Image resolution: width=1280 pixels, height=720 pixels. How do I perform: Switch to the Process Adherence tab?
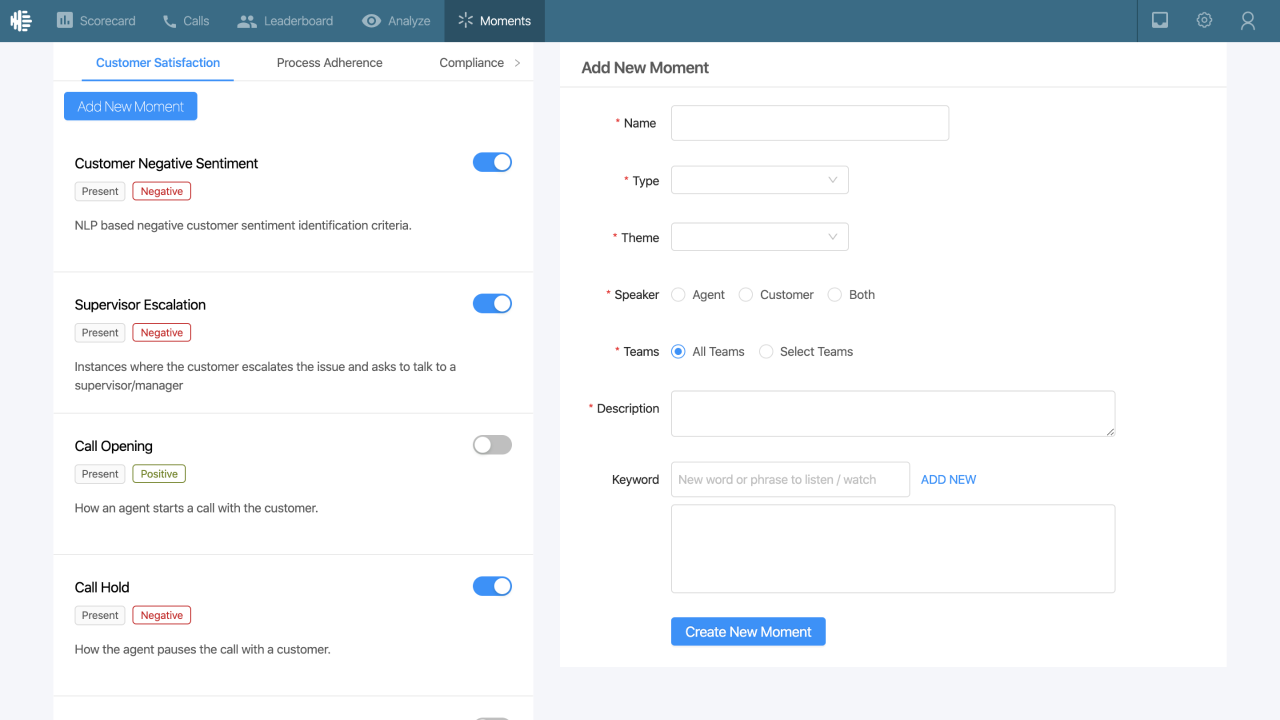point(329,63)
